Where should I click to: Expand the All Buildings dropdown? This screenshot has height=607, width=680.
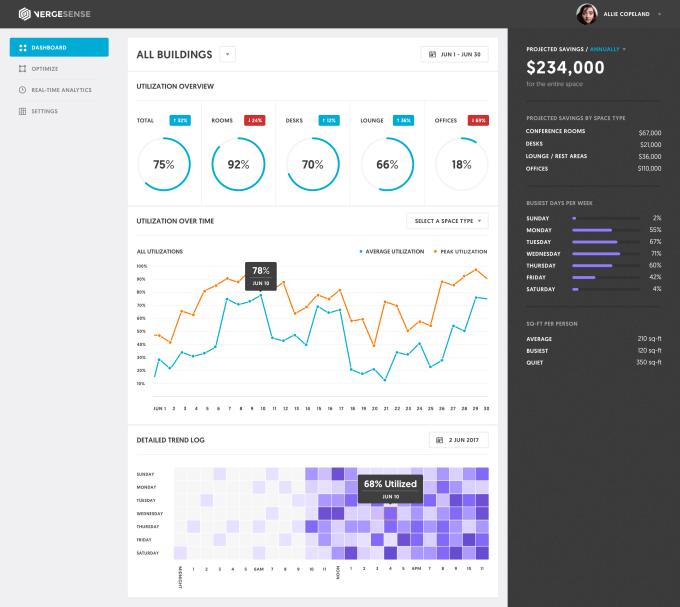pos(227,55)
